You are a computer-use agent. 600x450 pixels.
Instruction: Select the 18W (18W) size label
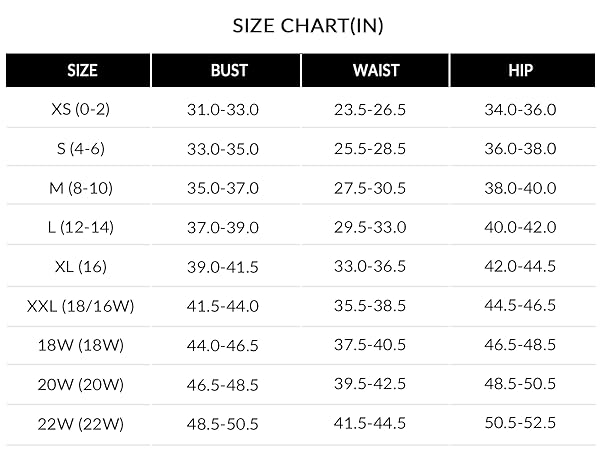[81, 345]
